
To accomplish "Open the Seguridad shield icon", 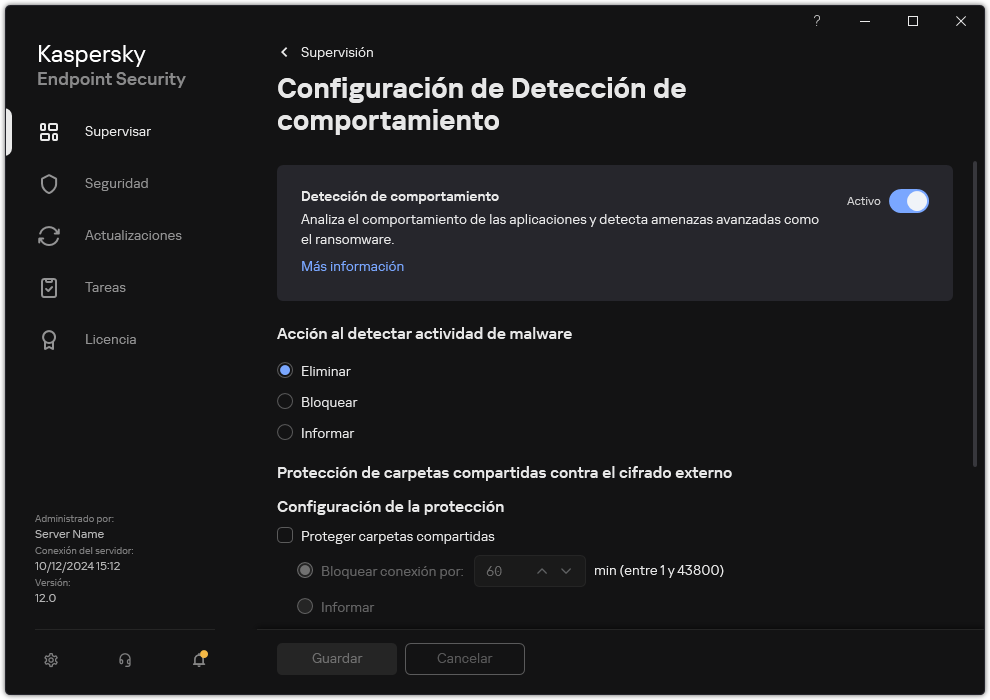I will [49, 183].
